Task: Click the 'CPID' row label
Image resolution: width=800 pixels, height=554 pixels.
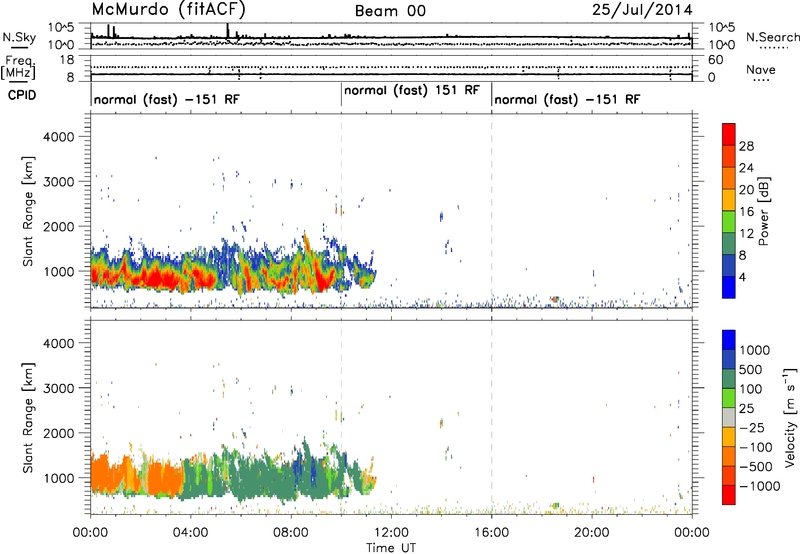Action: tap(22, 95)
